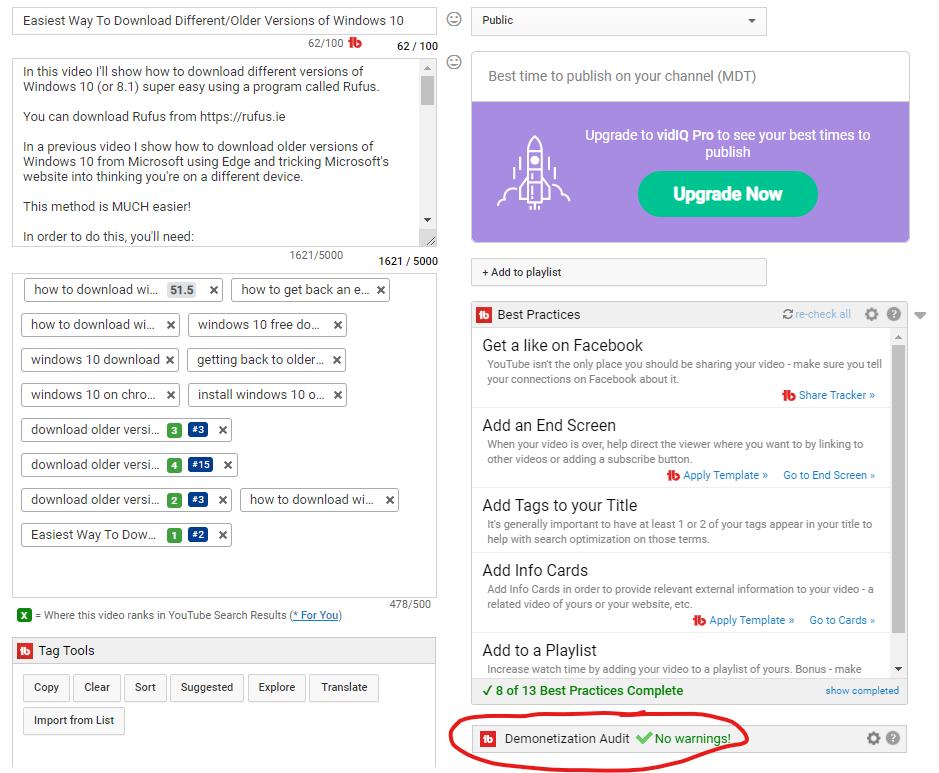Screen dimensions: 939x773
Task: Click the emoji icon next to the title field
Action: tap(454, 19)
